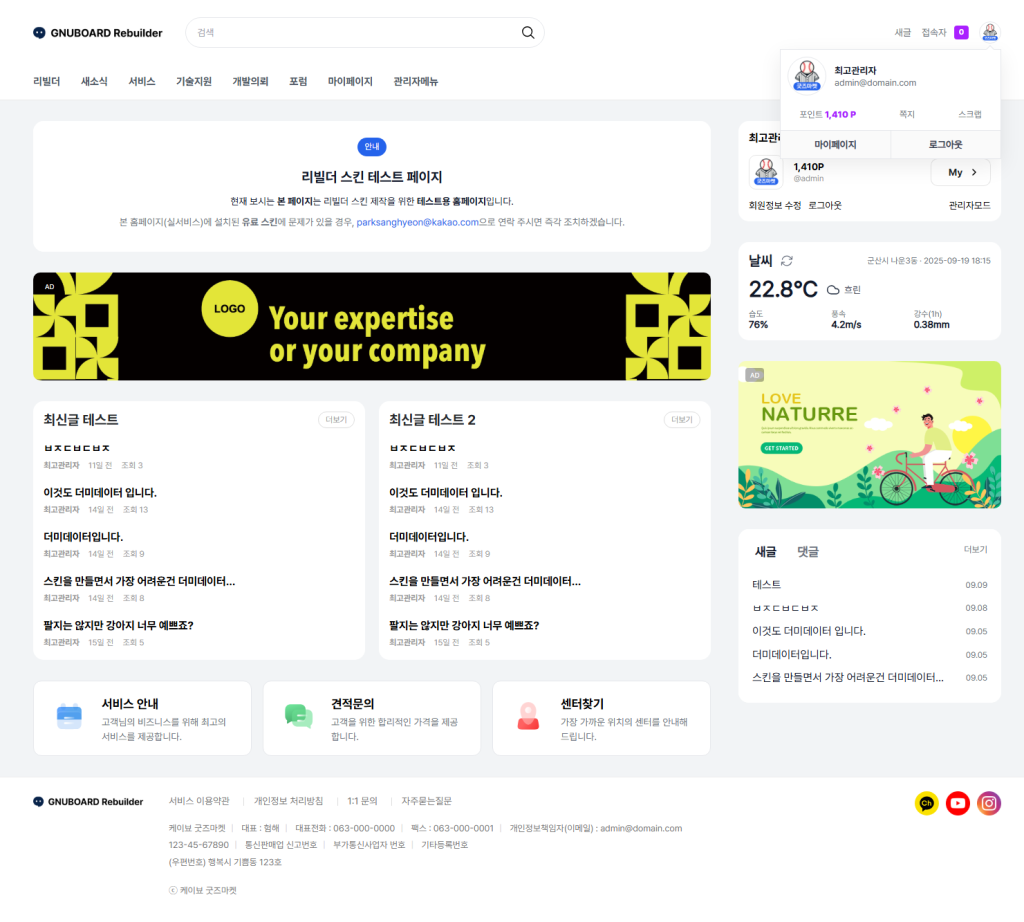
Task: Click 로그아웃 button in the profile popup
Action: (945, 144)
